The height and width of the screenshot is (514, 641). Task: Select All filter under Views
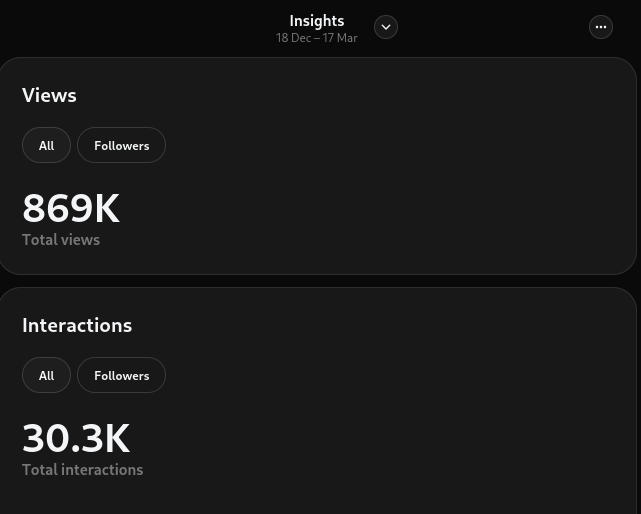tap(46, 146)
